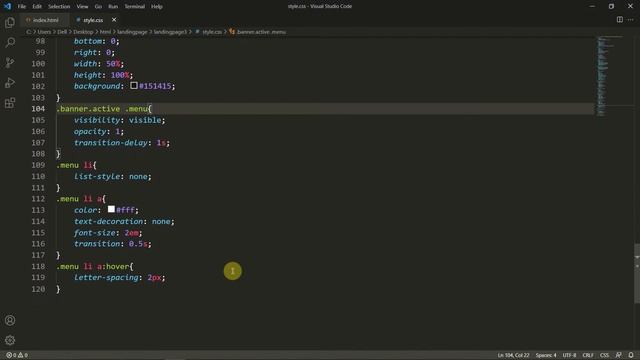Click the editor vertical scrollbar thumb
The image size is (640, 360).
pyautogui.click(x=637, y=273)
